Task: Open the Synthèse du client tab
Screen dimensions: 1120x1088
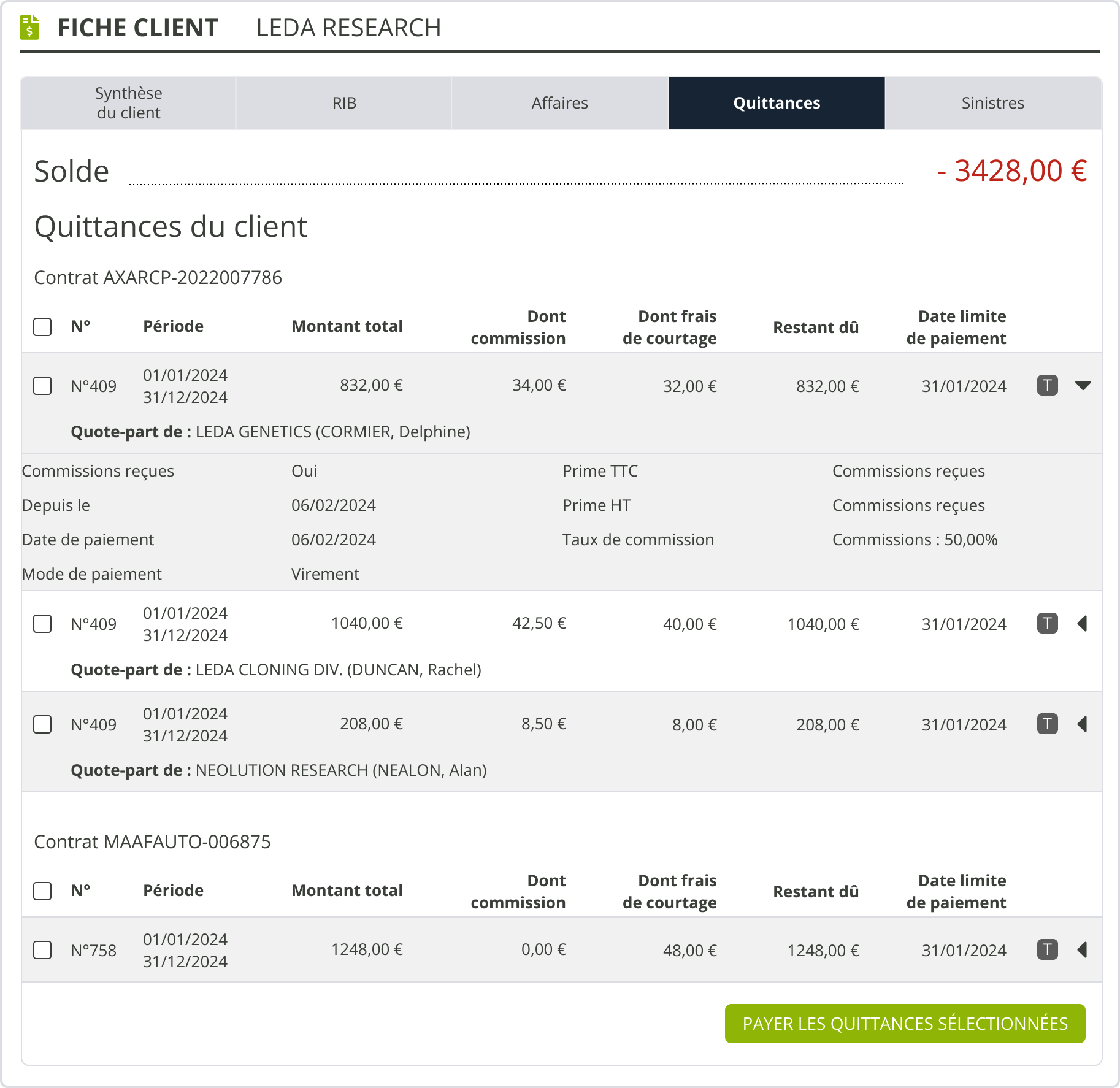Action: 128,103
